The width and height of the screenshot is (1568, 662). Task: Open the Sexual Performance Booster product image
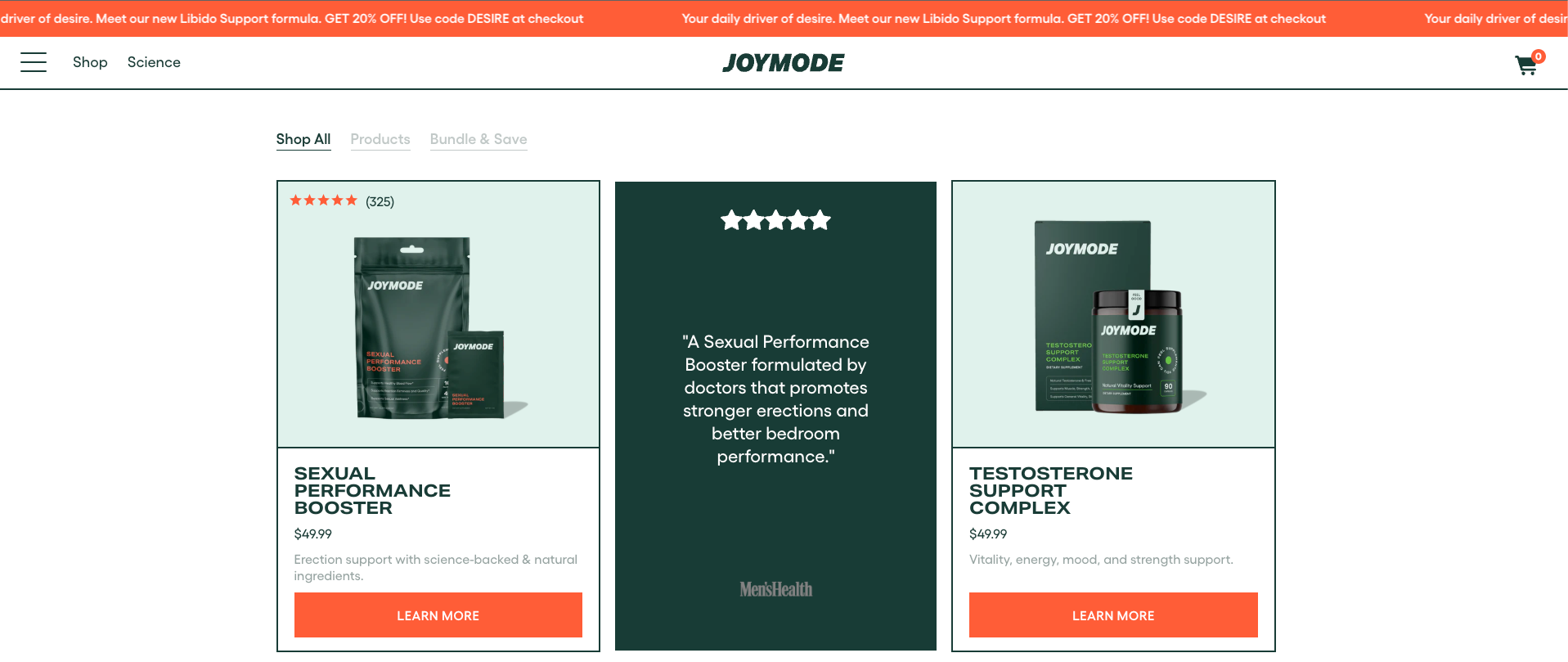click(x=438, y=327)
